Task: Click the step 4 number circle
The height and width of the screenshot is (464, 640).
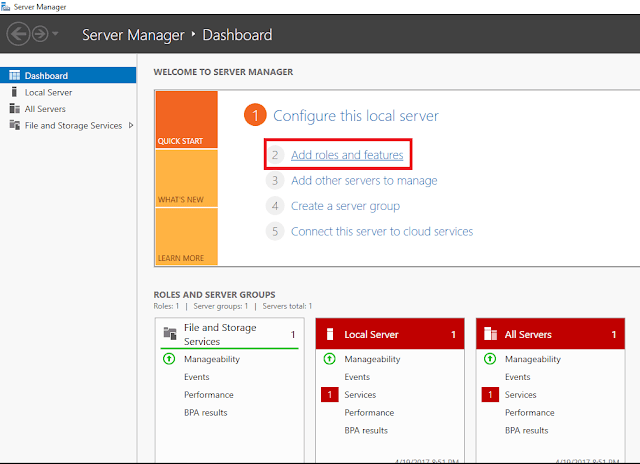Action: click(275, 206)
